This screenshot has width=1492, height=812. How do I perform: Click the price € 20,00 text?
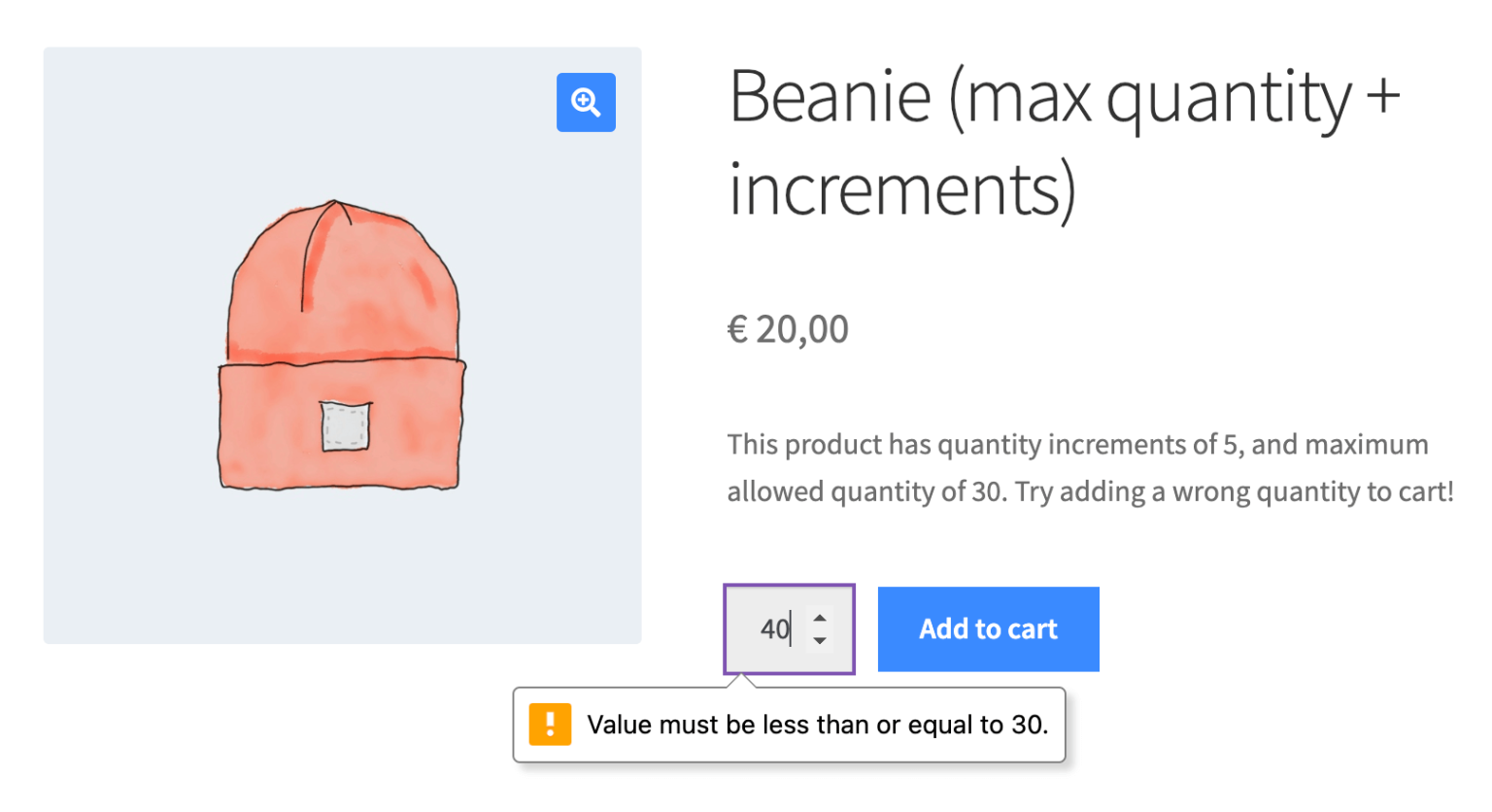click(788, 328)
